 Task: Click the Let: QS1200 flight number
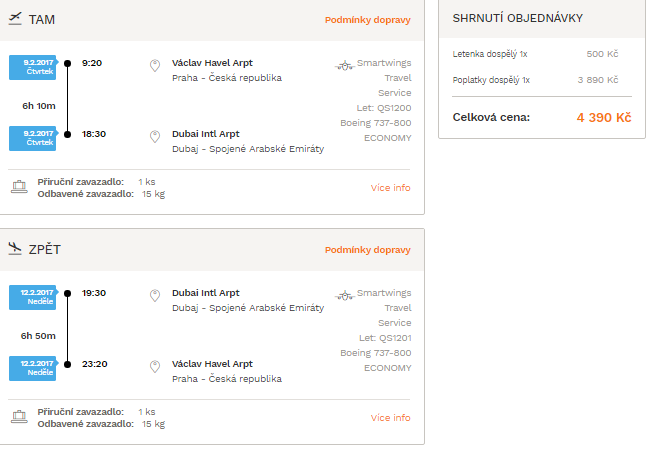(384, 108)
